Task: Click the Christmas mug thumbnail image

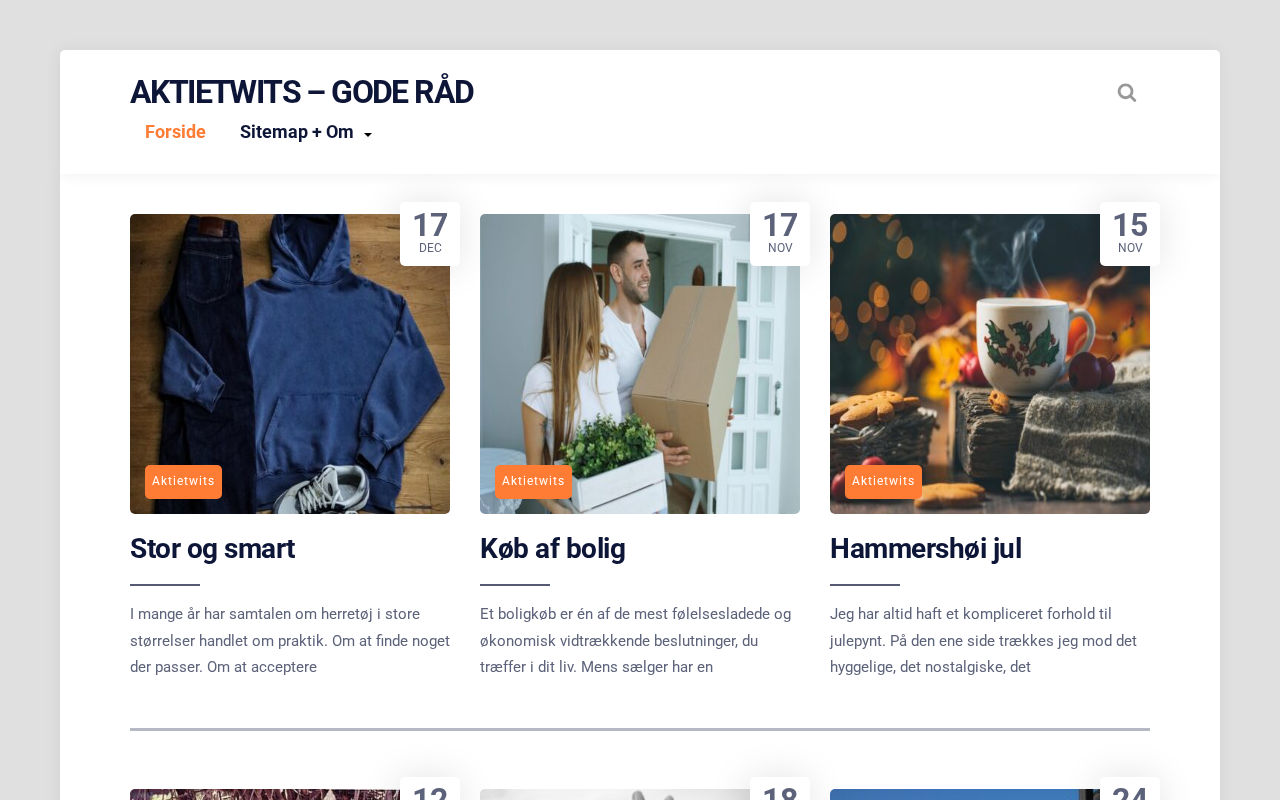Action: pos(990,364)
